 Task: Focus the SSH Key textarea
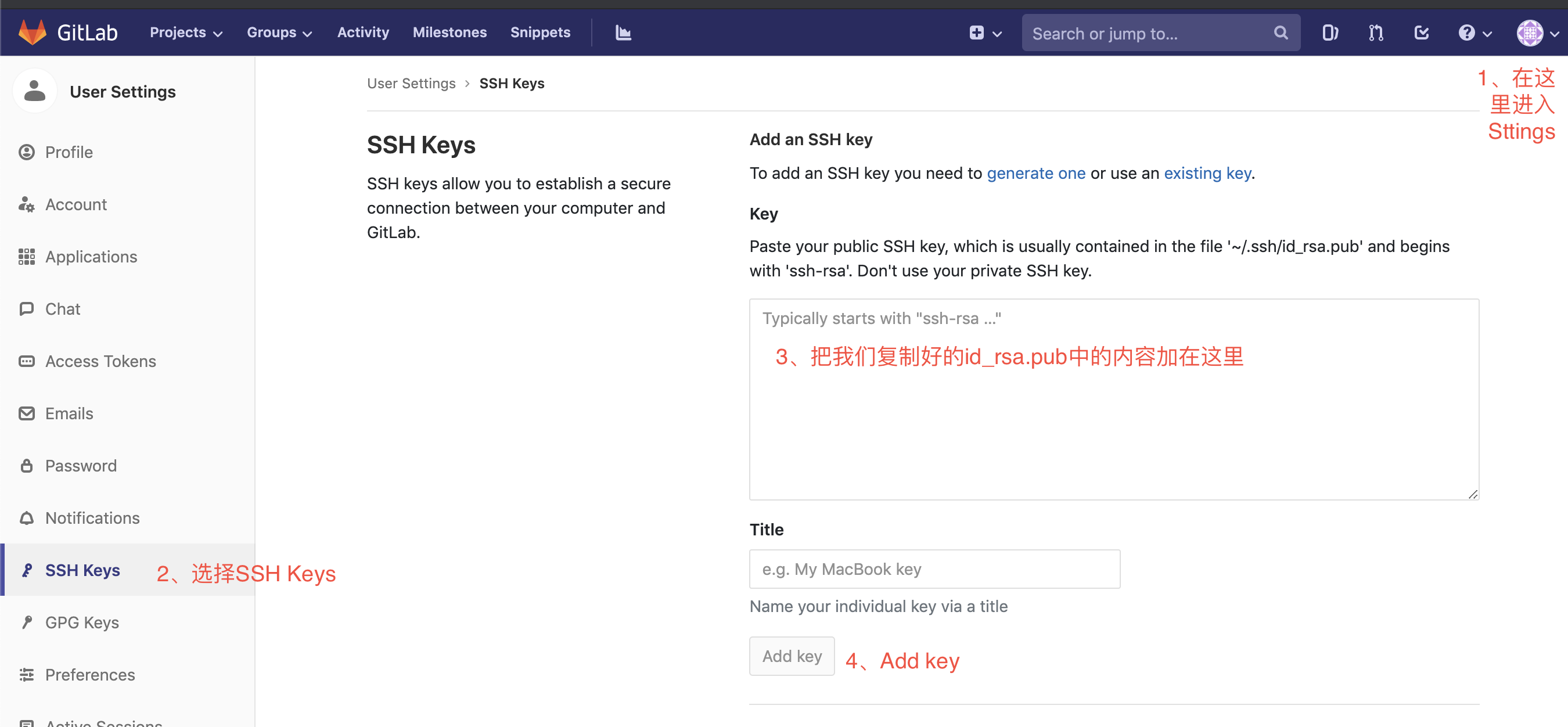coord(1114,399)
